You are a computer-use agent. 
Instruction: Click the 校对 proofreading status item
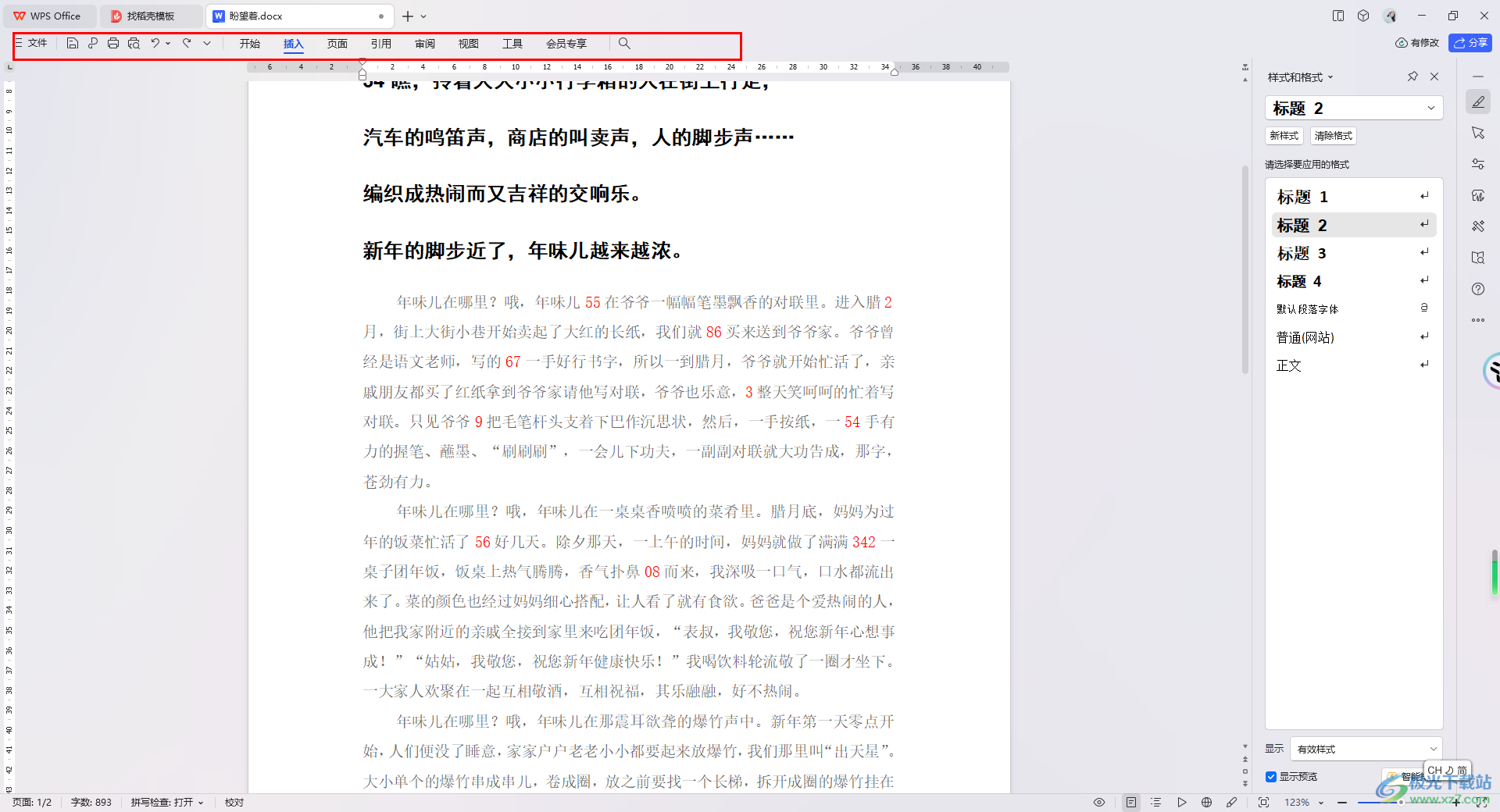234,803
